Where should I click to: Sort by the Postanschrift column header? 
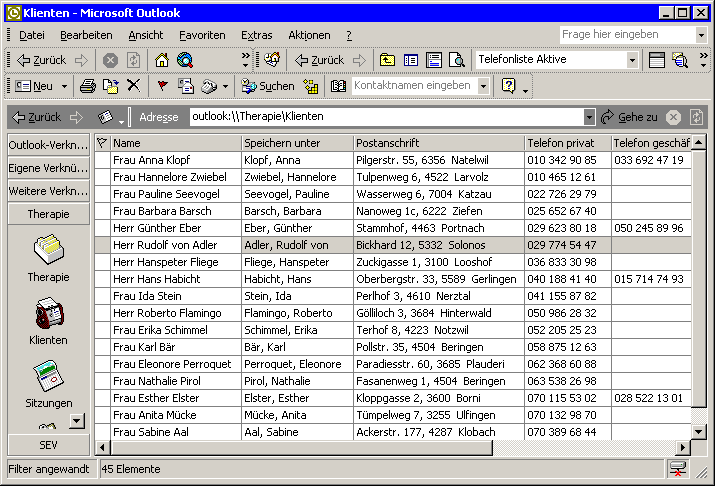pos(439,143)
